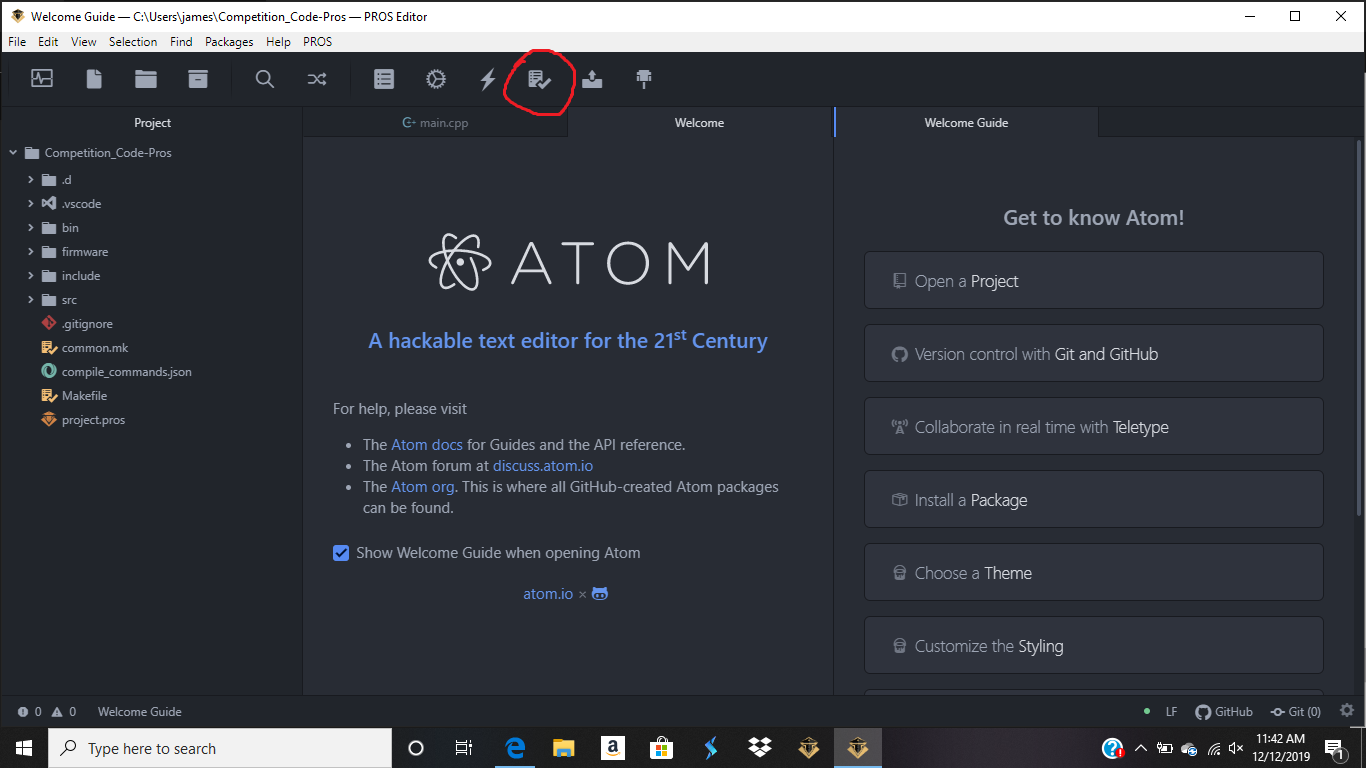Open the Selection menu
Image resolution: width=1366 pixels, height=768 pixels.
point(133,42)
